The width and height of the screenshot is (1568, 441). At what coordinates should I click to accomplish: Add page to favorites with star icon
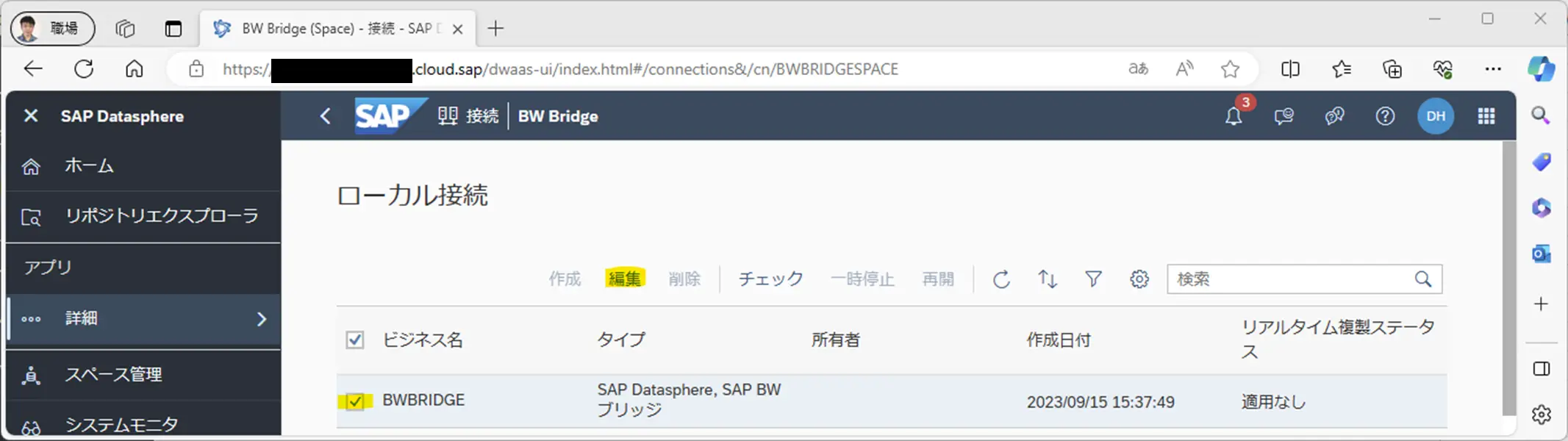point(1230,69)
